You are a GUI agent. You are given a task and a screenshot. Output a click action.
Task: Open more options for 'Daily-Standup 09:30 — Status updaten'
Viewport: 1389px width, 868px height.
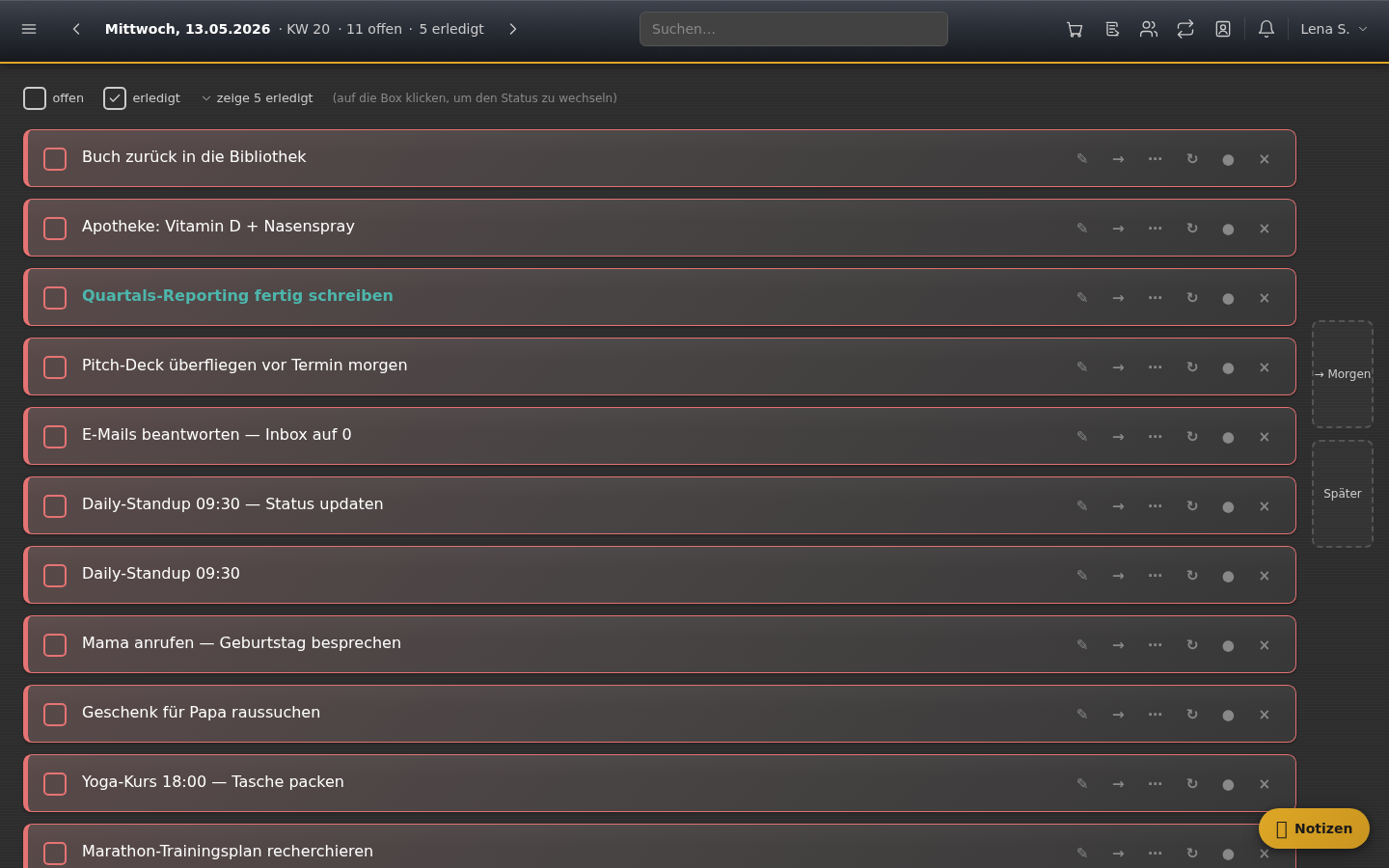point(1155,505)
